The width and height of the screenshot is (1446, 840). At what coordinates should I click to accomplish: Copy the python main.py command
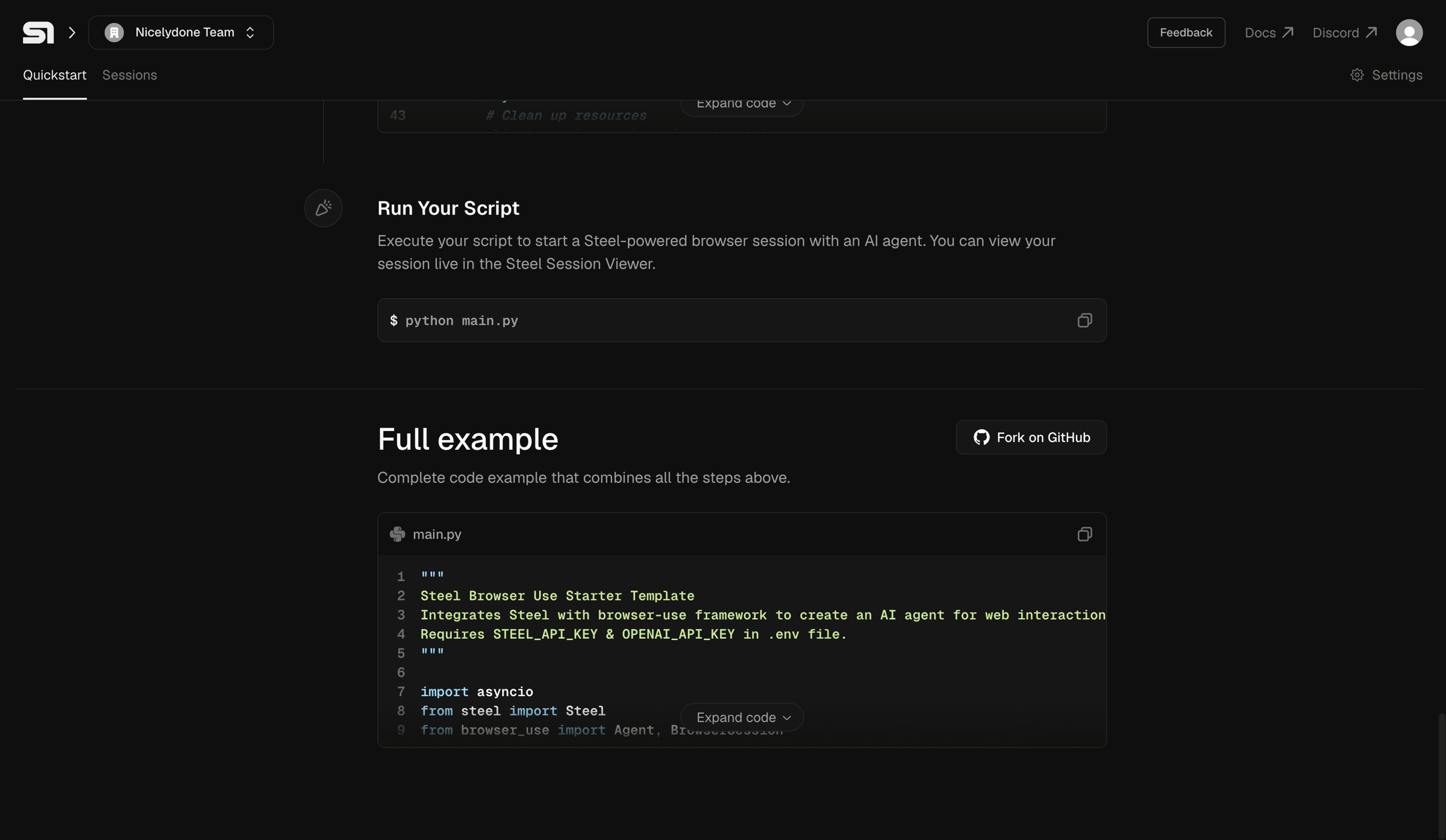tap(1084, 320)
